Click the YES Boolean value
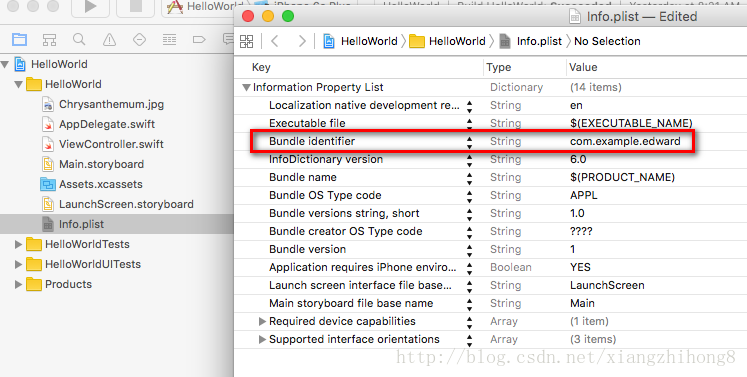The height and width of the screenshot is (377, 747). click(x=580, y=268)
